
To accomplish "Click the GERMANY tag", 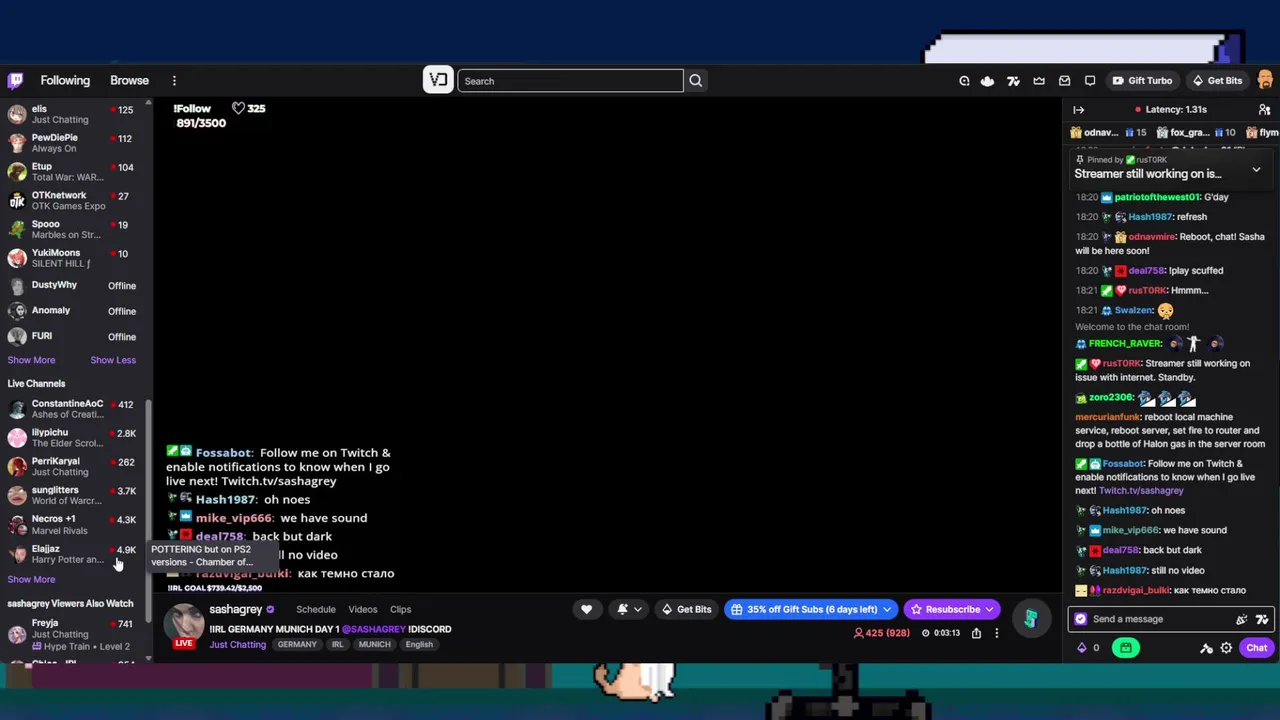I will coord(297,645).
